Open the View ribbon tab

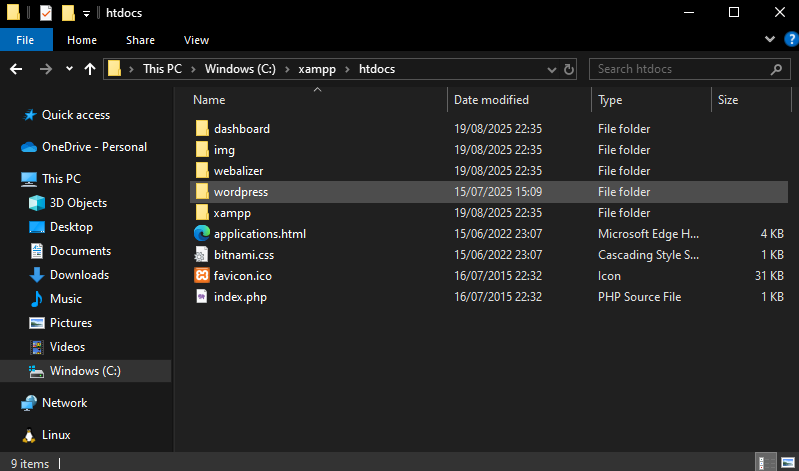[196, 40]
